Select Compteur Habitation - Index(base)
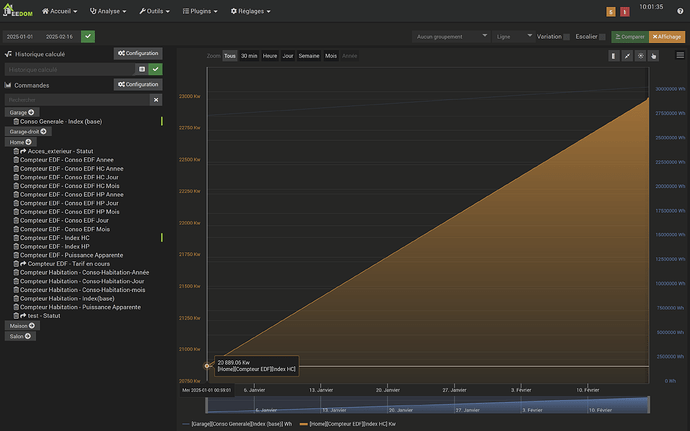 pos(67,298)
